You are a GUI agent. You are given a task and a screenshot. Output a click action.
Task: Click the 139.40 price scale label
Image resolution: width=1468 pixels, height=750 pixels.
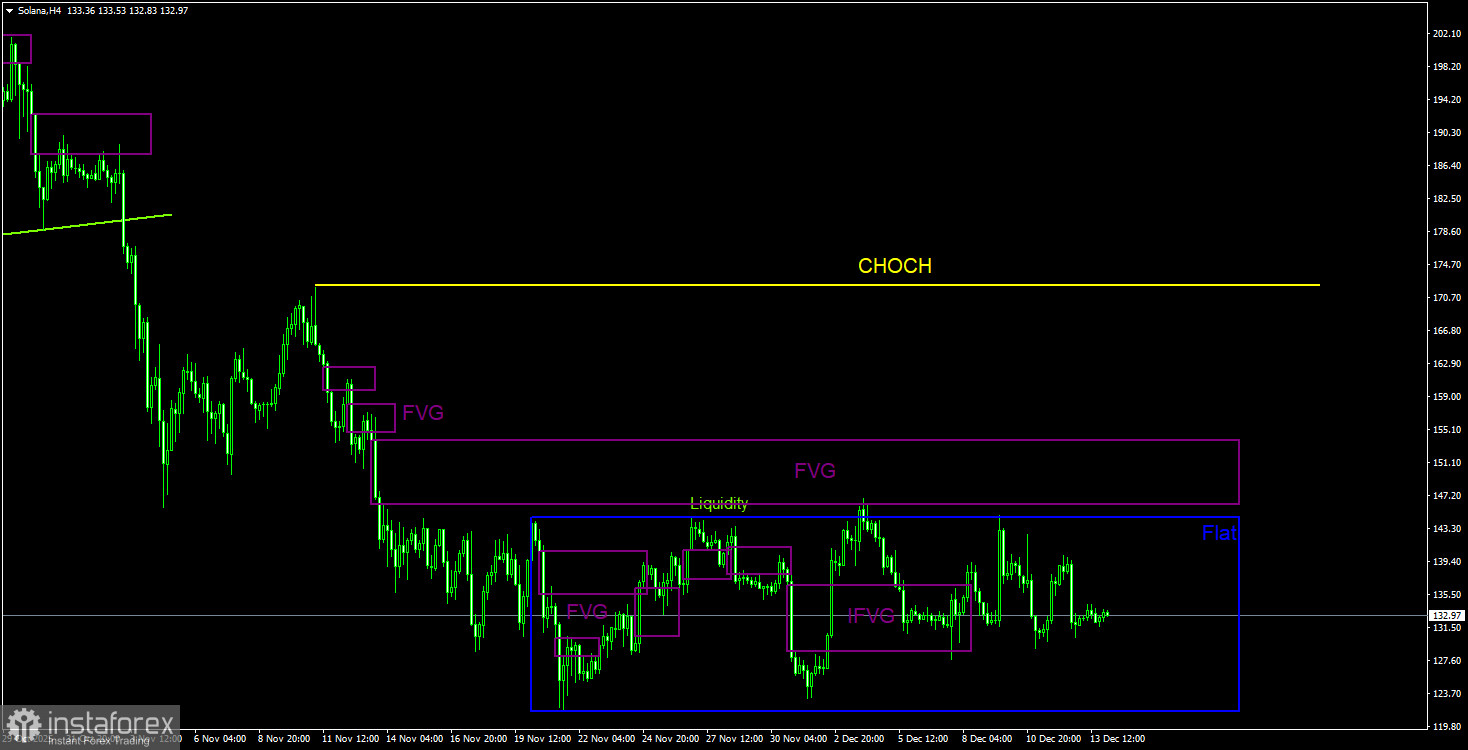[1445, 562]
